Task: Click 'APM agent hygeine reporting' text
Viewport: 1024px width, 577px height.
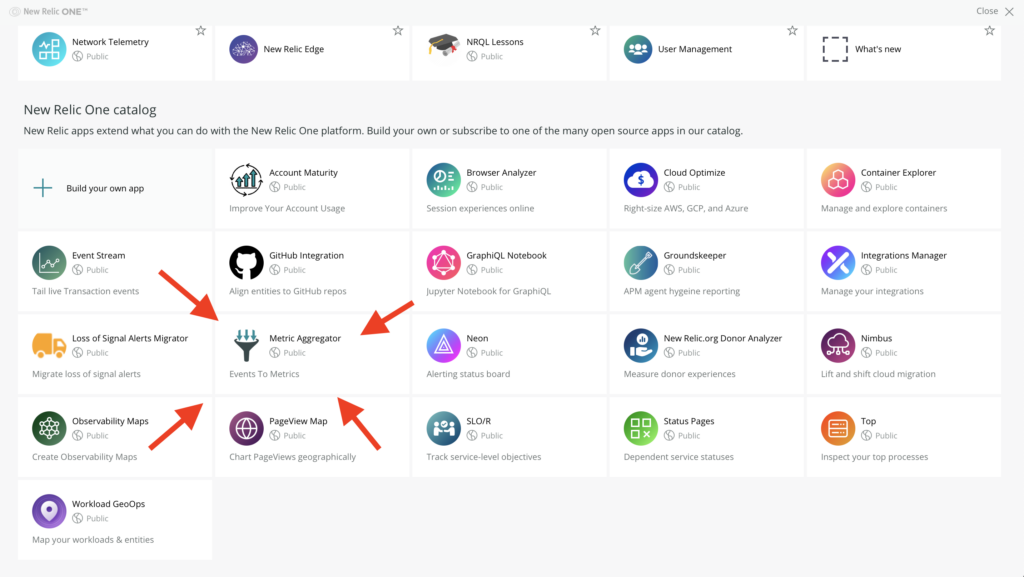Action: pyautogui.click(x=682, y=291)
